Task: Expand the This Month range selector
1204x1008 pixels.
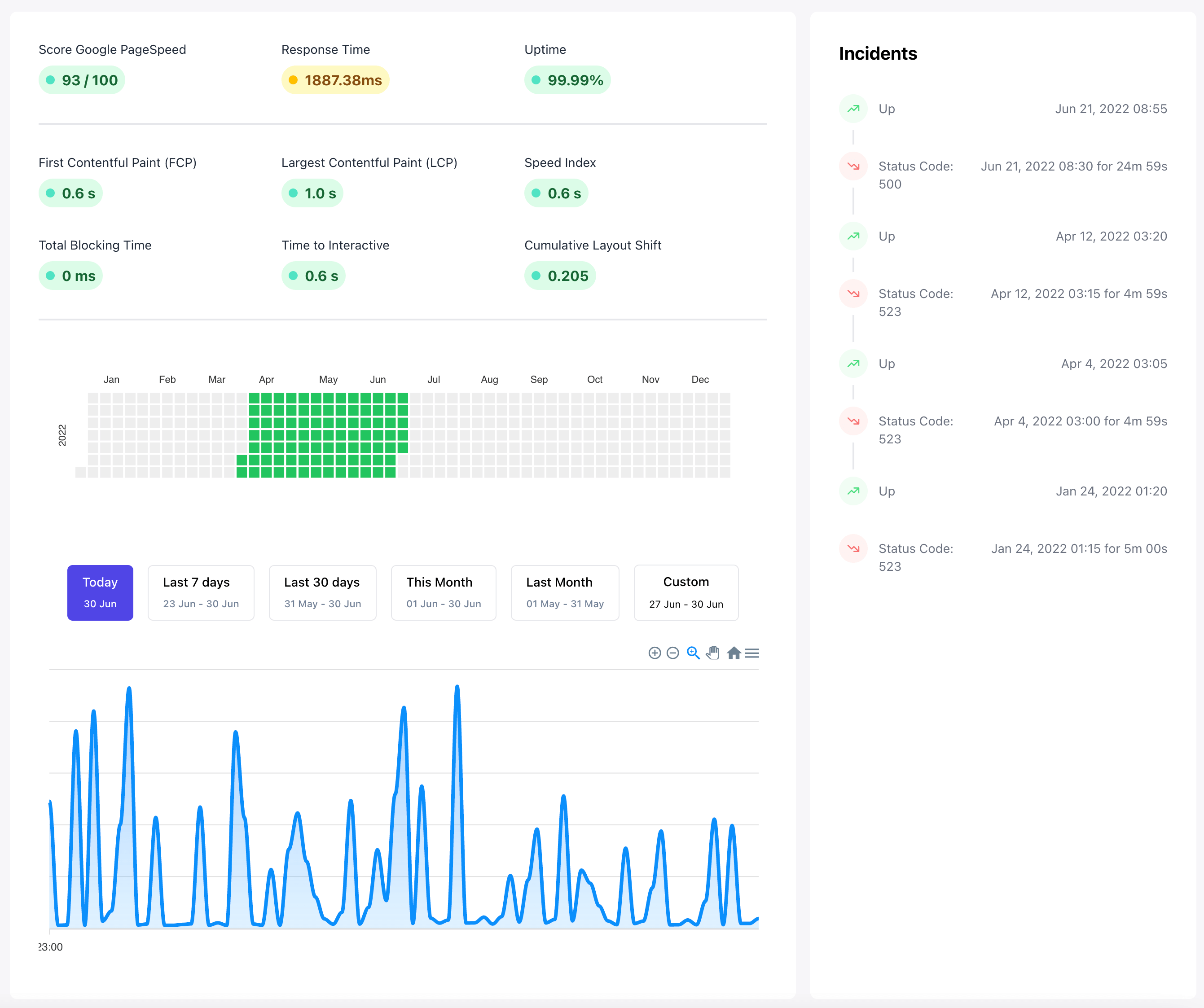Action: [x=443, y=592]
